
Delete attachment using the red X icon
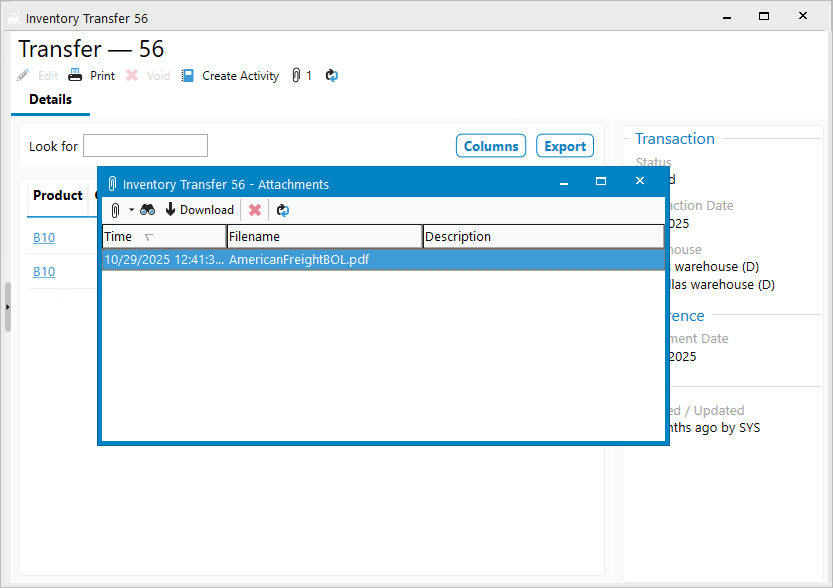click(255, 210)
